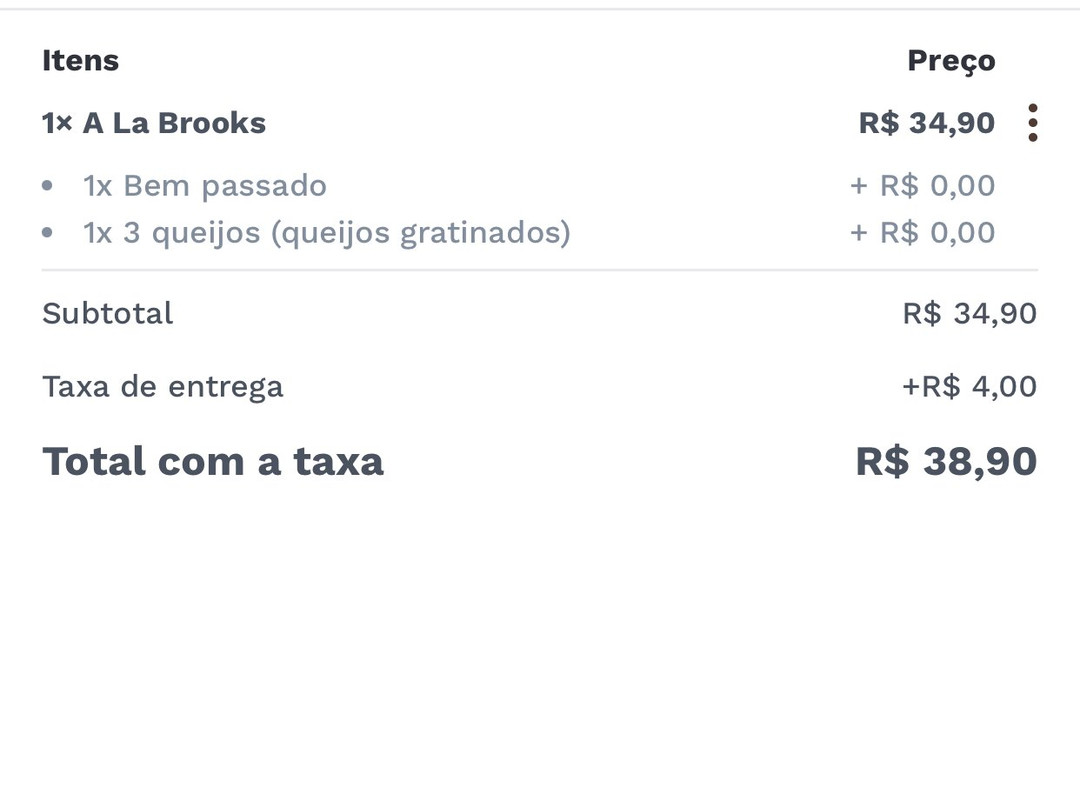Click the divider line above Subtotal
Screen dimensions: 1080x808
(x=540, y=270)
